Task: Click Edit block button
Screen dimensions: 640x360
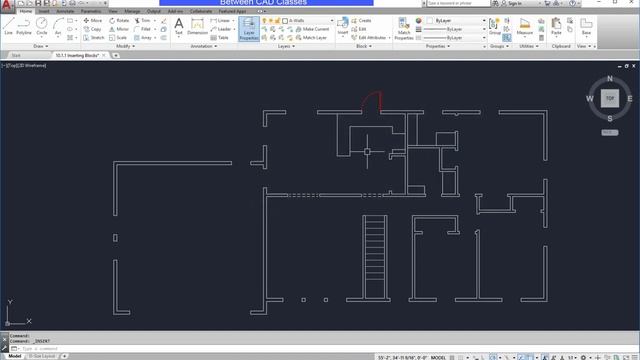Action: coord(359,29)
